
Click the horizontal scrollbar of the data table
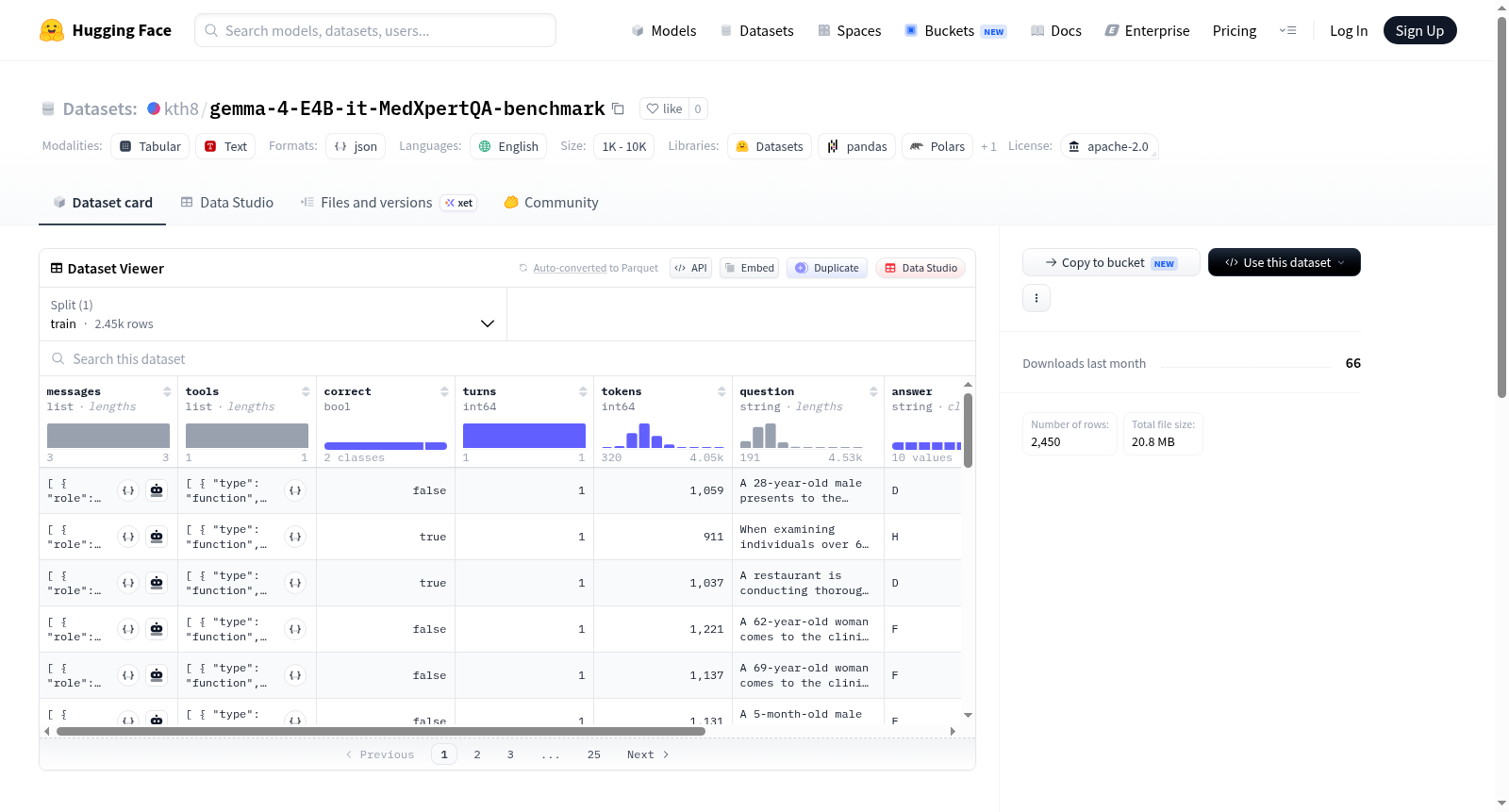381,731
